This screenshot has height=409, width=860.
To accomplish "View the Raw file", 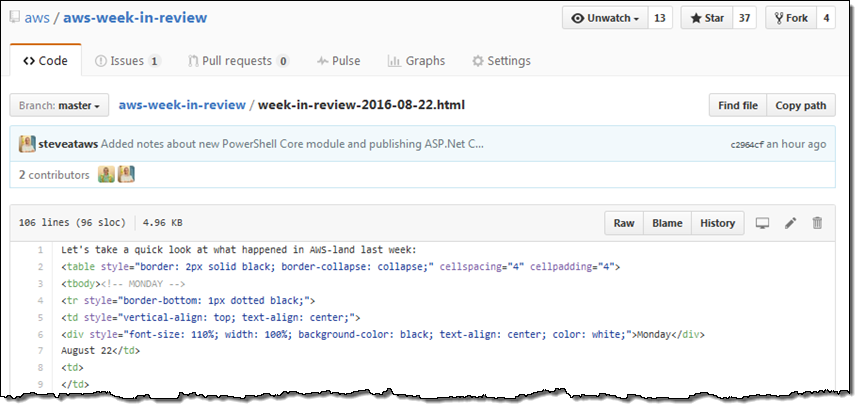I will point(624,223).
